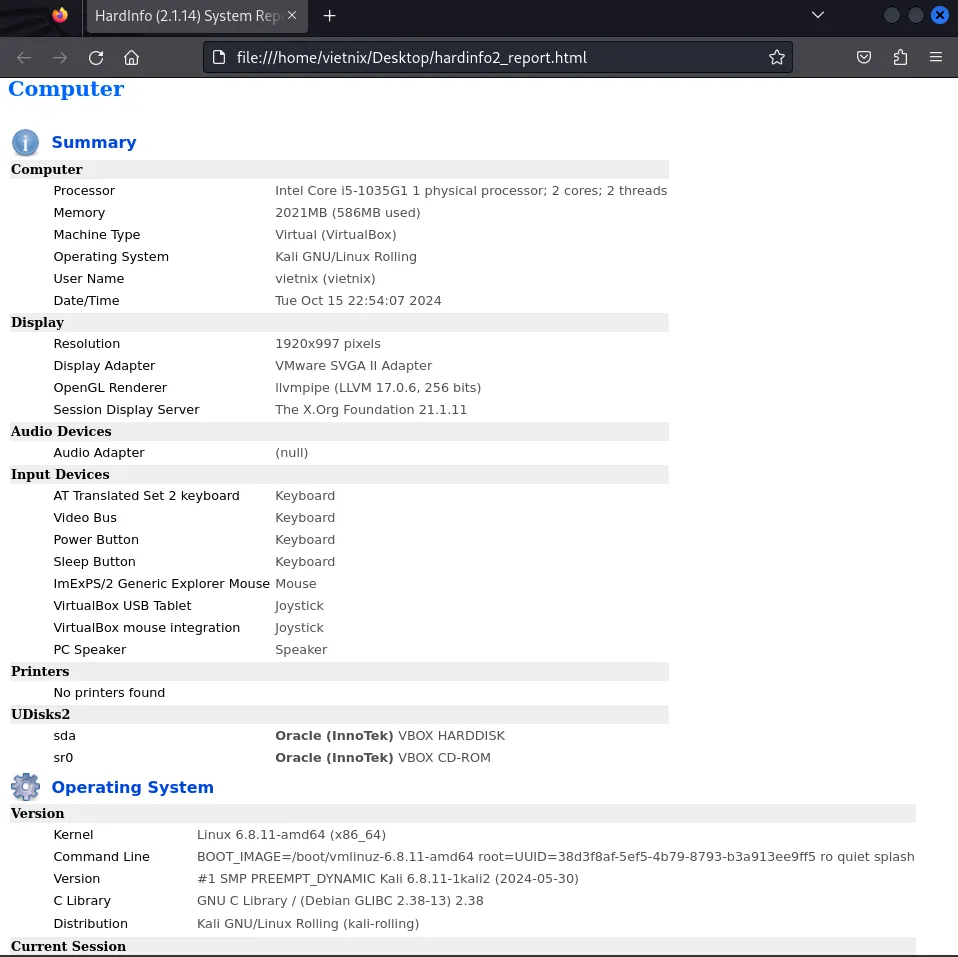
Task: Click Kali GNU/Linux Rolling operating system value
Action: click(x=346, y=257)
